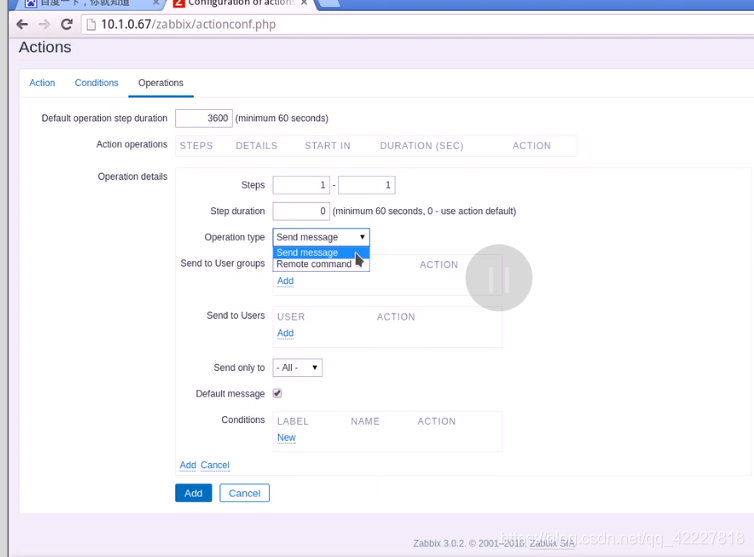Click the blue Add button
This screenshot has width=754, height=557.
tap(193, 493)
